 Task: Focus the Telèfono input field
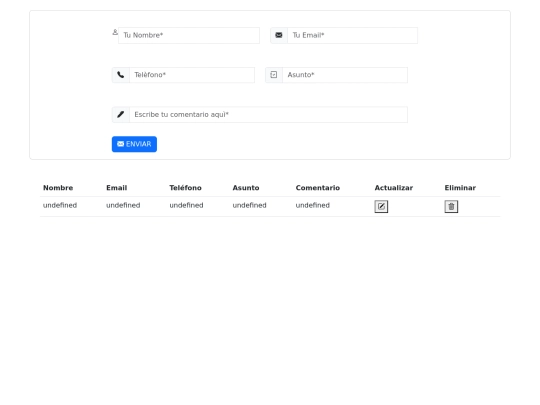point(192,75)
